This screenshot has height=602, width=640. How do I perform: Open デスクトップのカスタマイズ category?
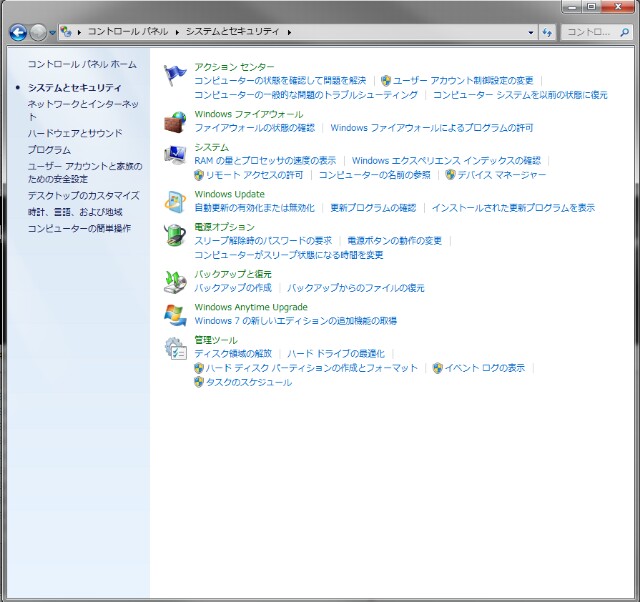coord(84,195)
